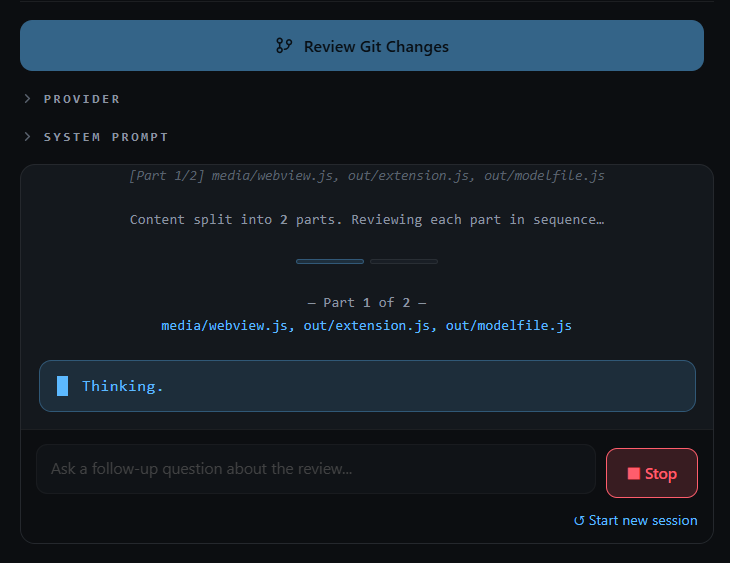Open the PROVIDER section label
The width and height of the screenshot is (730, 563).
coord(82,99)
